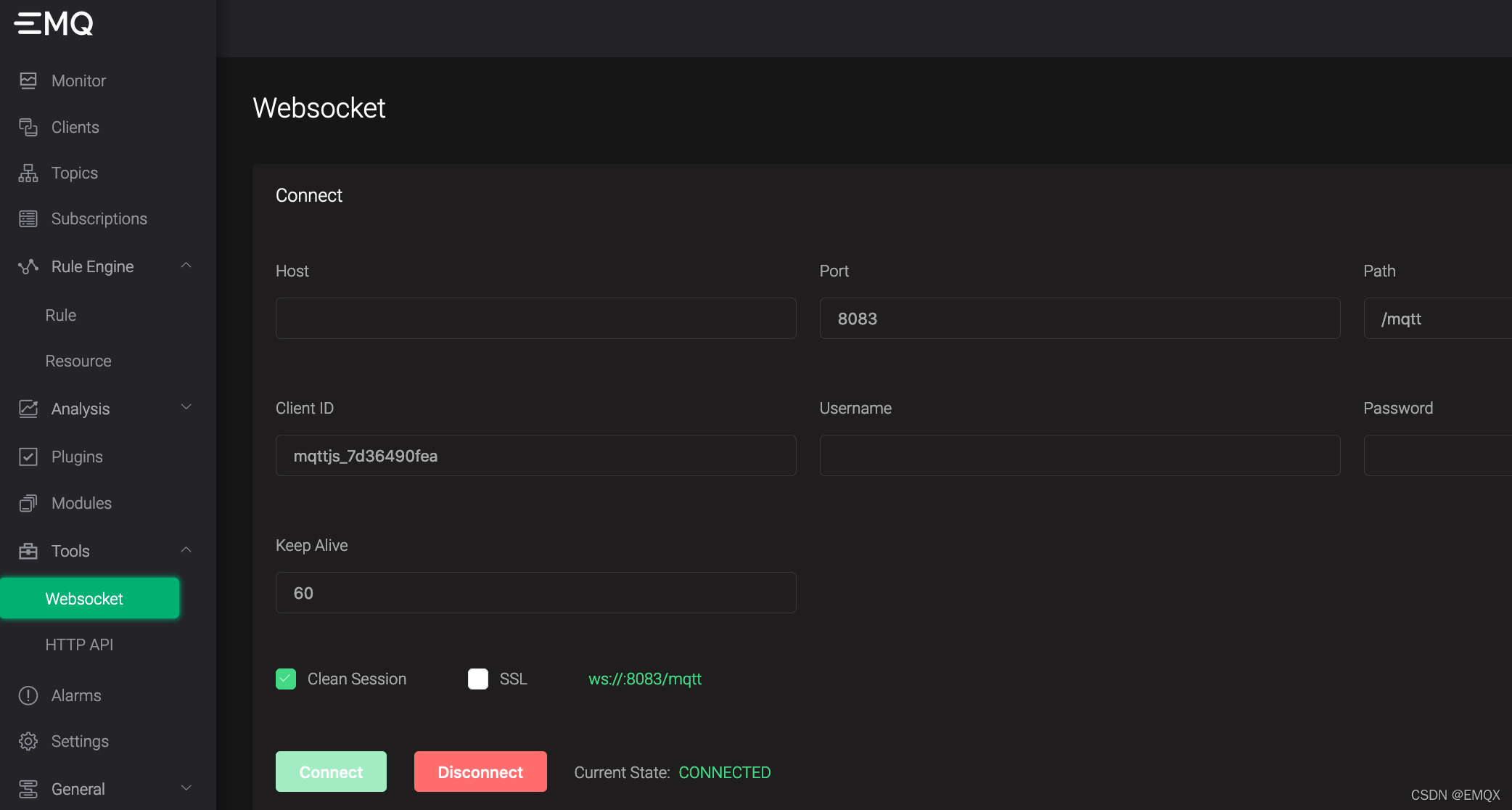Open the Monitor dashboard icon
Image resolution: width=1512 pixels, height=810 pixels.
[28, 81]
